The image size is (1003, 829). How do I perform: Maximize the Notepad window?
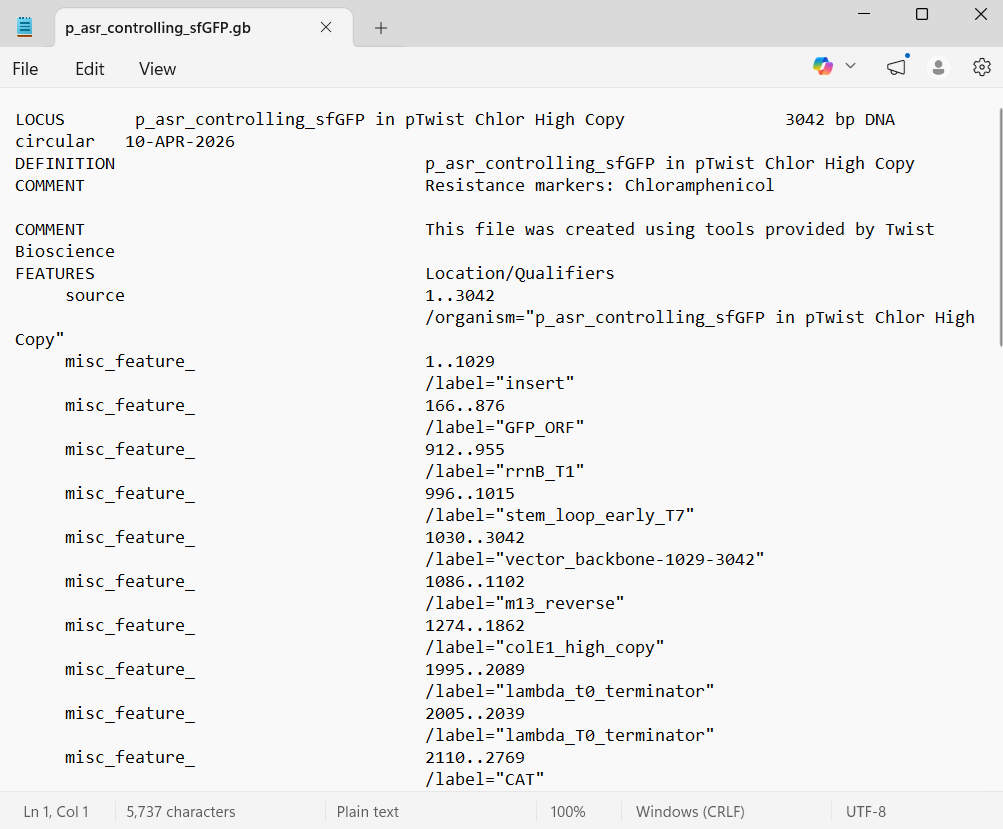pyautogui.click(x=922, y=14)
